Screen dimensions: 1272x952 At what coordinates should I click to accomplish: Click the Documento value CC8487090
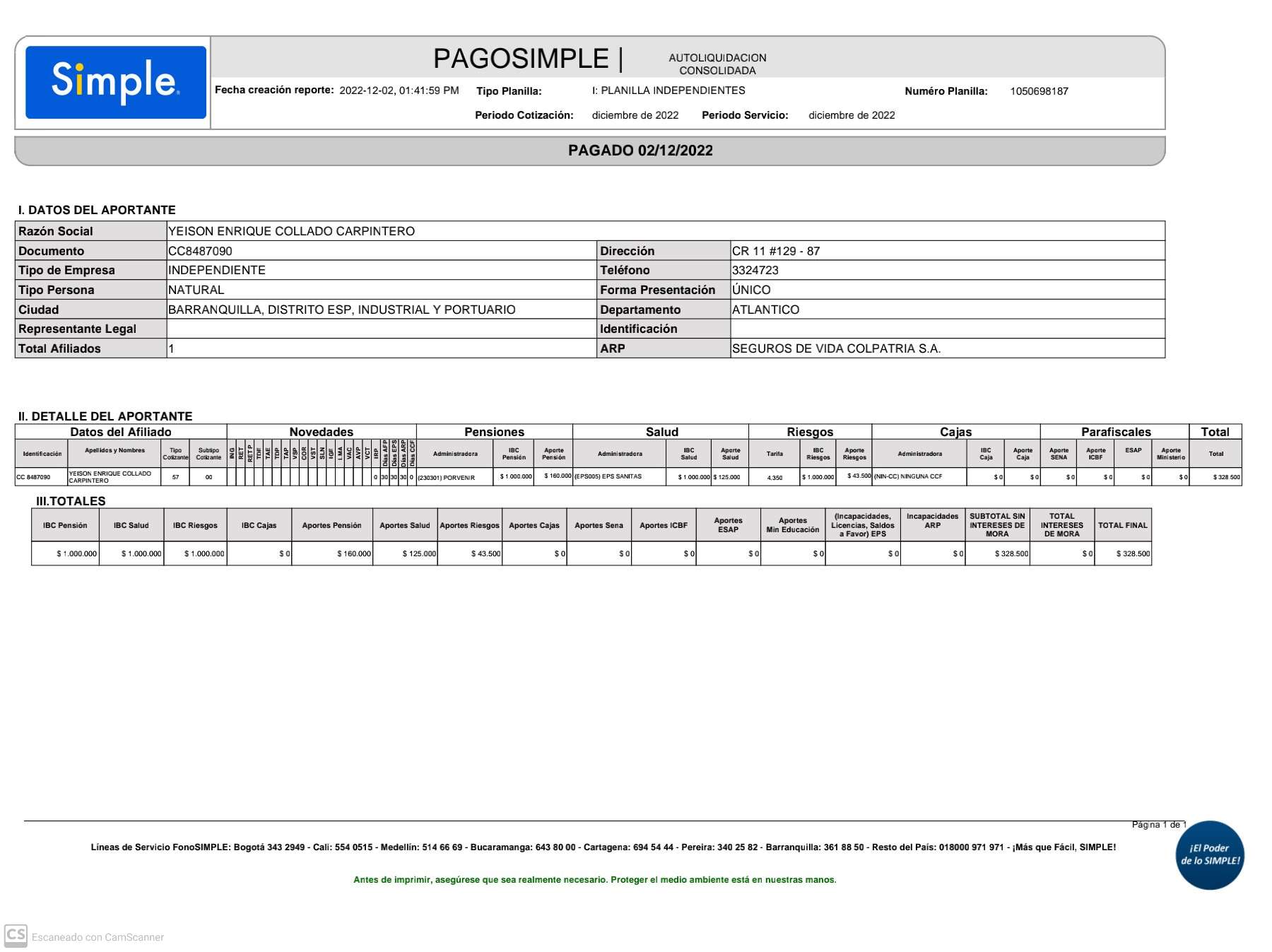tap(201, 251)
